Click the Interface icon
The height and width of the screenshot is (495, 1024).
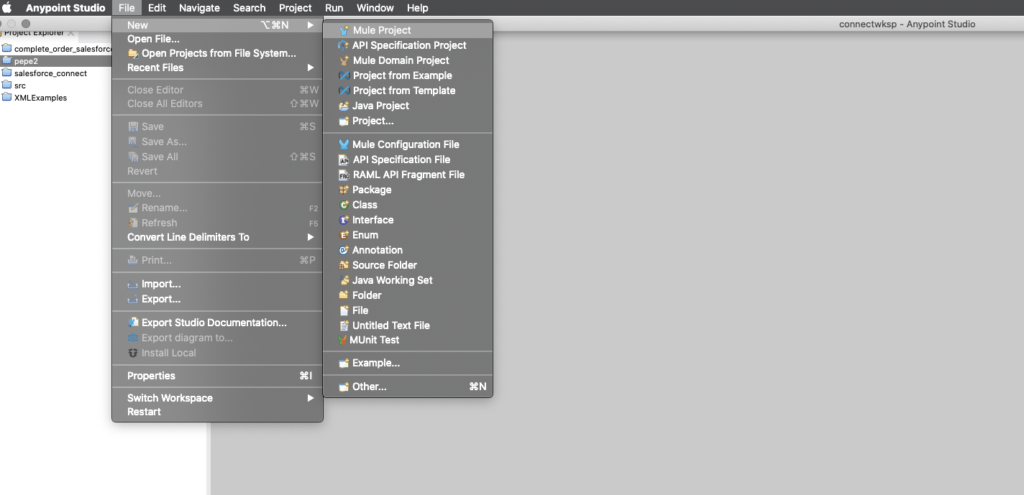[344, 220]
